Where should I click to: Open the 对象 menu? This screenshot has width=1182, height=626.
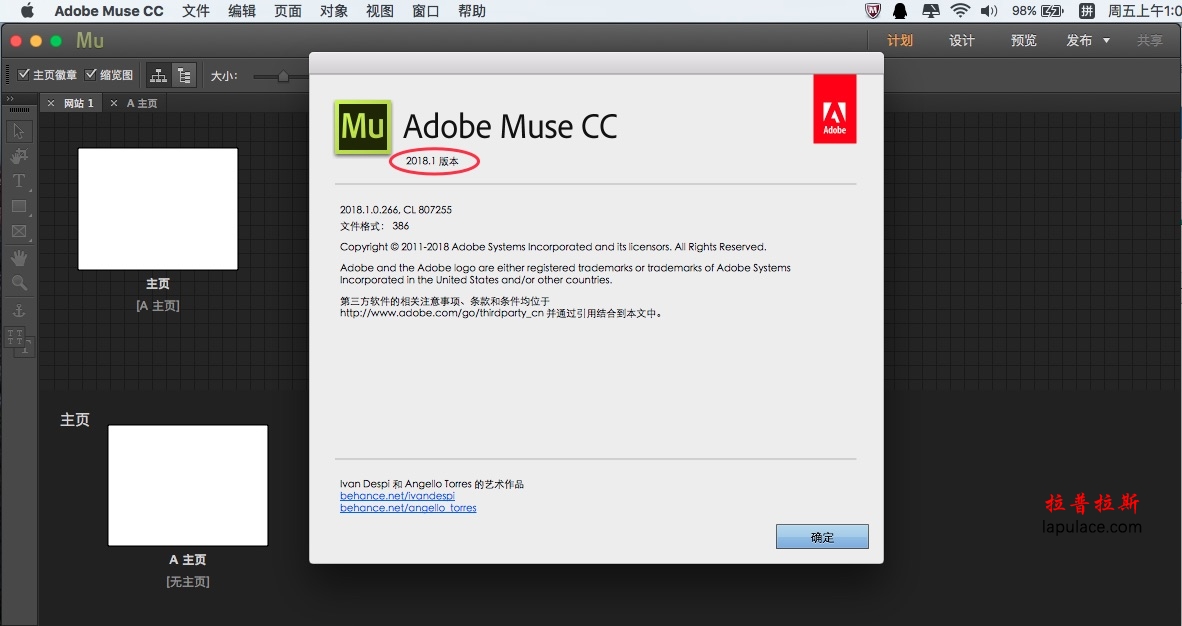click(334, 11)
